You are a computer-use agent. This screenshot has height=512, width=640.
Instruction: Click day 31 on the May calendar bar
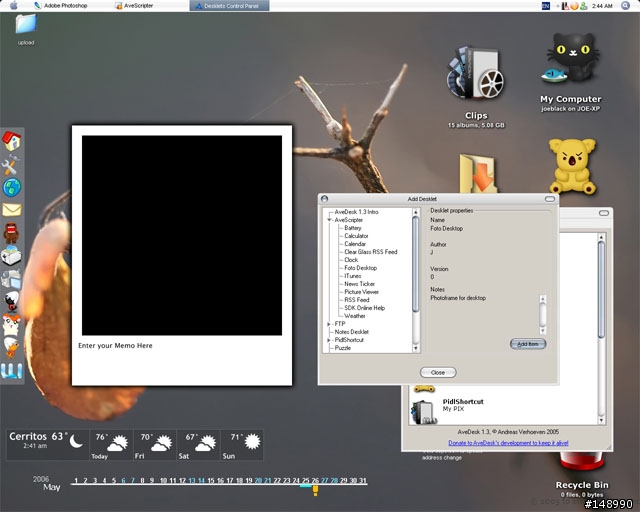point(362,481)
